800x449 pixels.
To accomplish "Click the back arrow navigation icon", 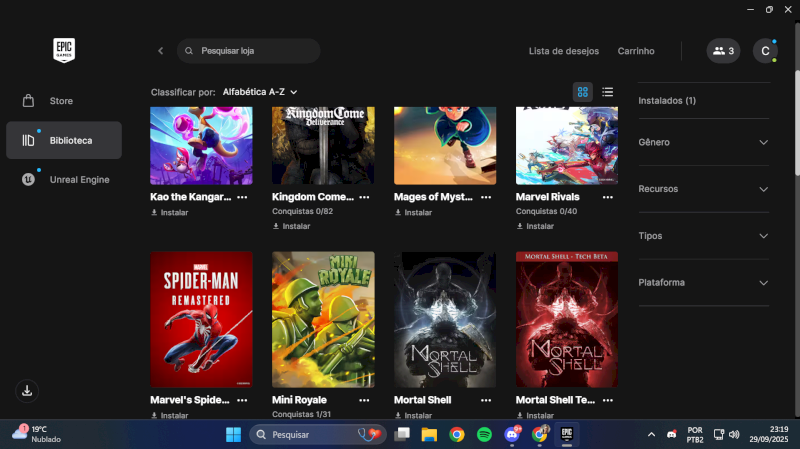I will (x=160, y=51).
